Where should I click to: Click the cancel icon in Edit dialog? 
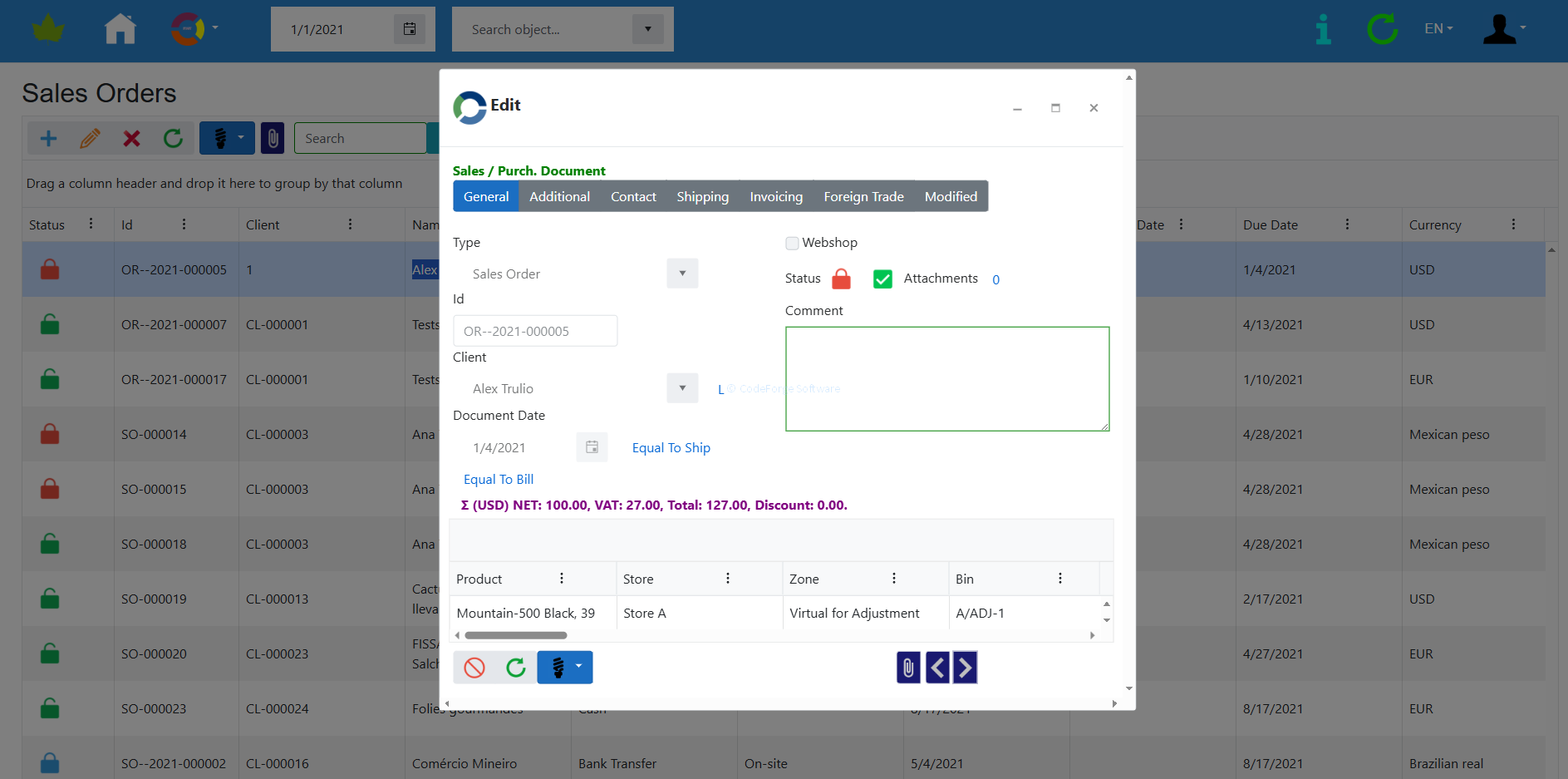(474, 668)
